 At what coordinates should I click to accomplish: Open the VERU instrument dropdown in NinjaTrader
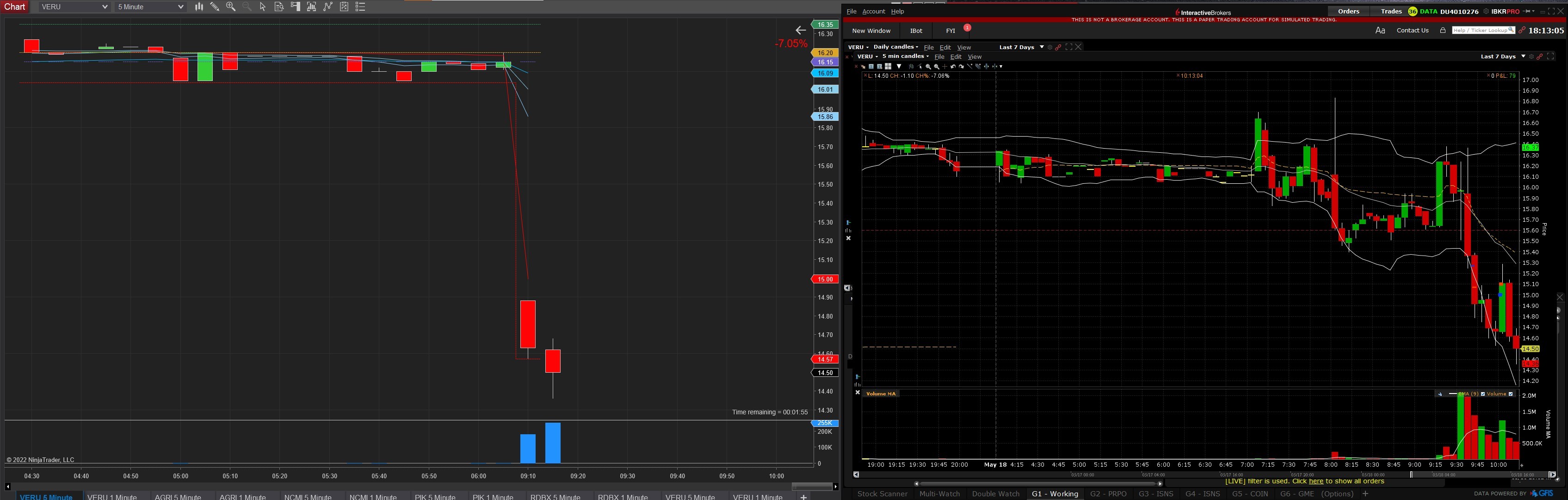click(x=104, y=6)
